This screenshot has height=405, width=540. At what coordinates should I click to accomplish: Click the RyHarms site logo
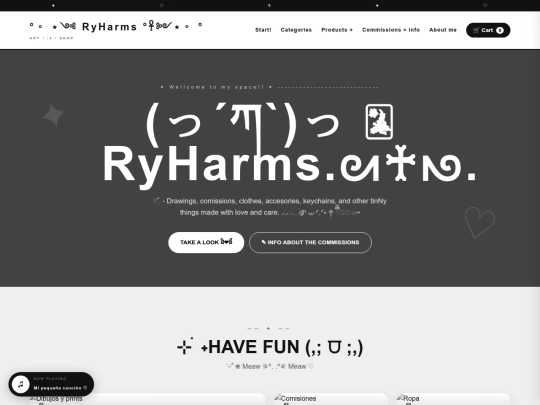click(116, 27)
